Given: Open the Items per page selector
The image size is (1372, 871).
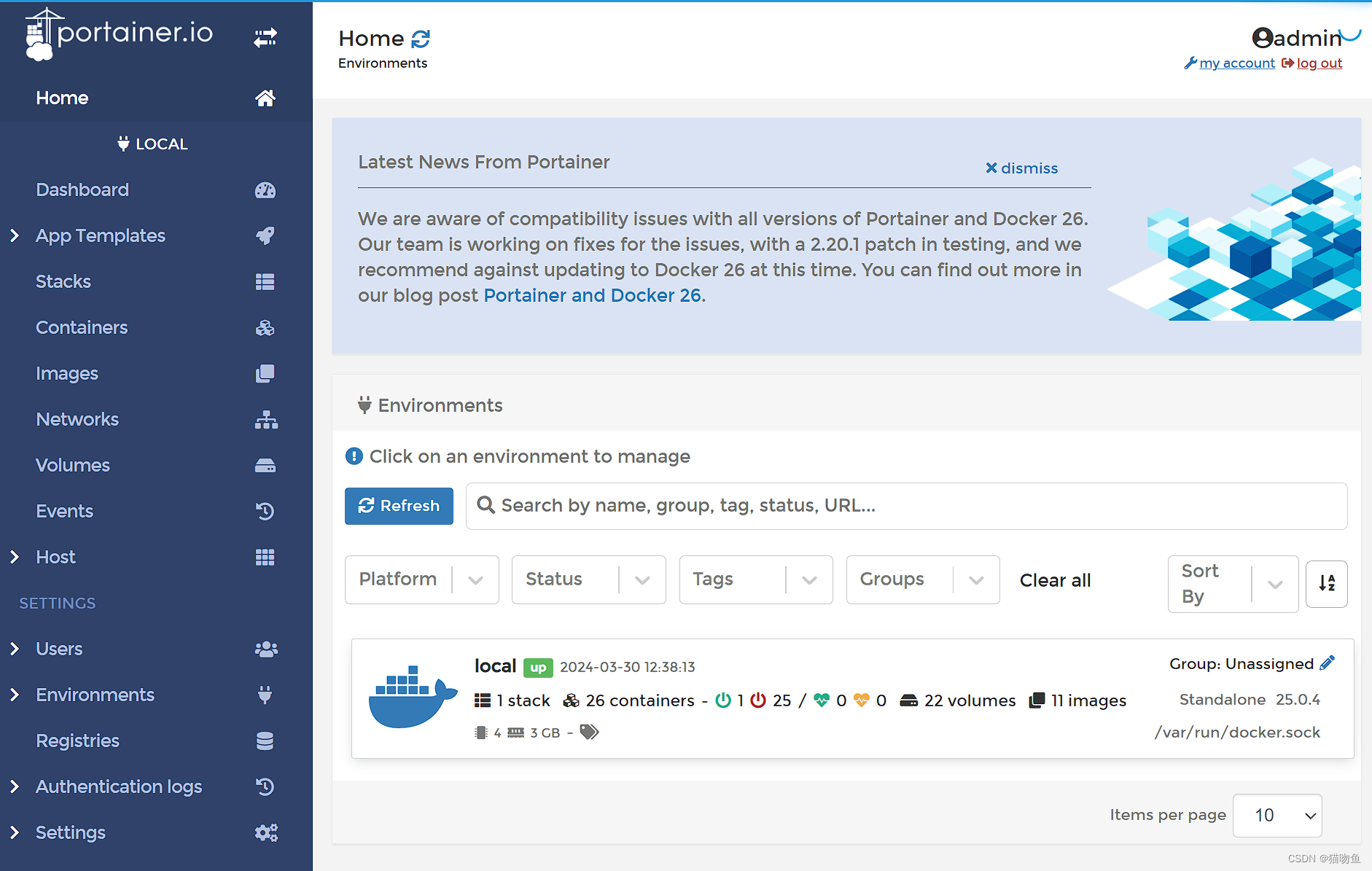Looking at the screenshot, I should tap(1277, 816).
